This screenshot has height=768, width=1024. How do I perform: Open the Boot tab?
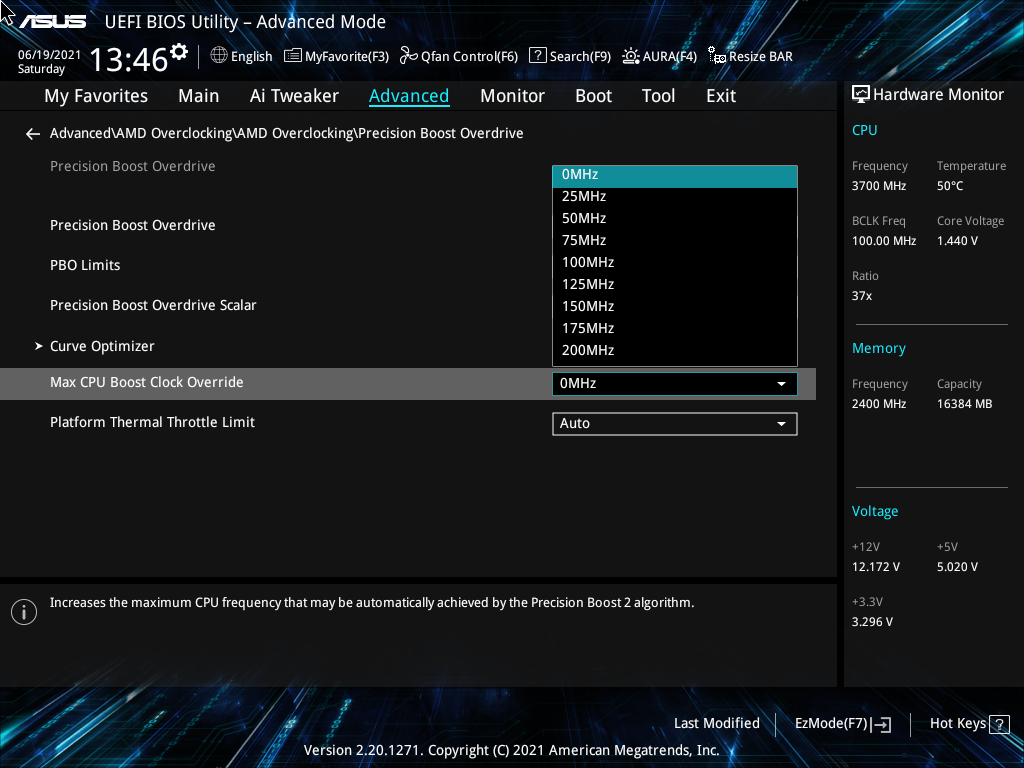tap(593, 96)
